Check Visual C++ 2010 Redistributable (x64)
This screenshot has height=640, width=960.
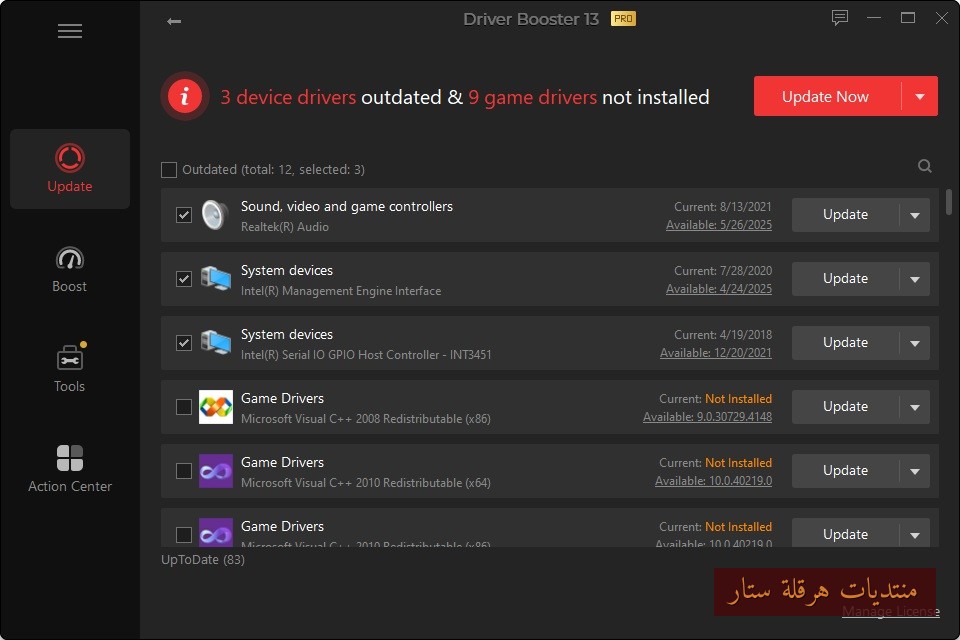pos(184,471)
